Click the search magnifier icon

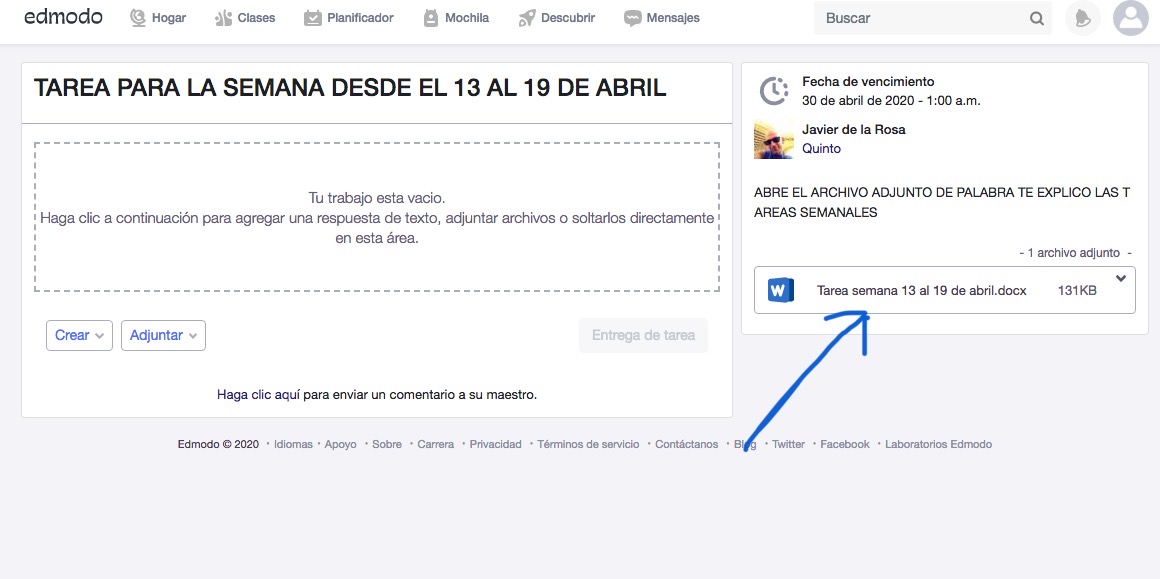tap(1036, 18)
